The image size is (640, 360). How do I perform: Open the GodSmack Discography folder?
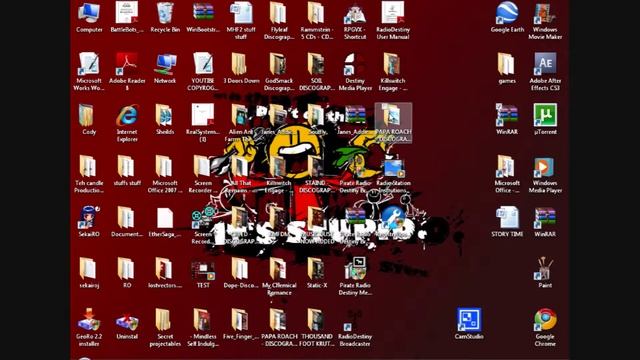tap(279, 64)
